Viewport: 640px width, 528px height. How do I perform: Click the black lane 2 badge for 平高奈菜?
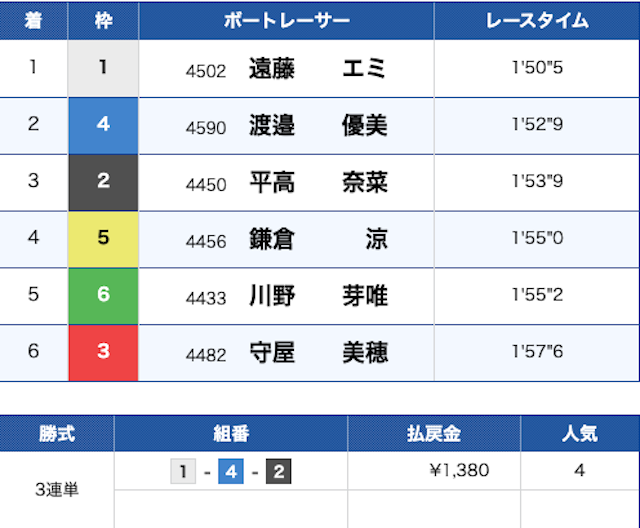(103, 182)
